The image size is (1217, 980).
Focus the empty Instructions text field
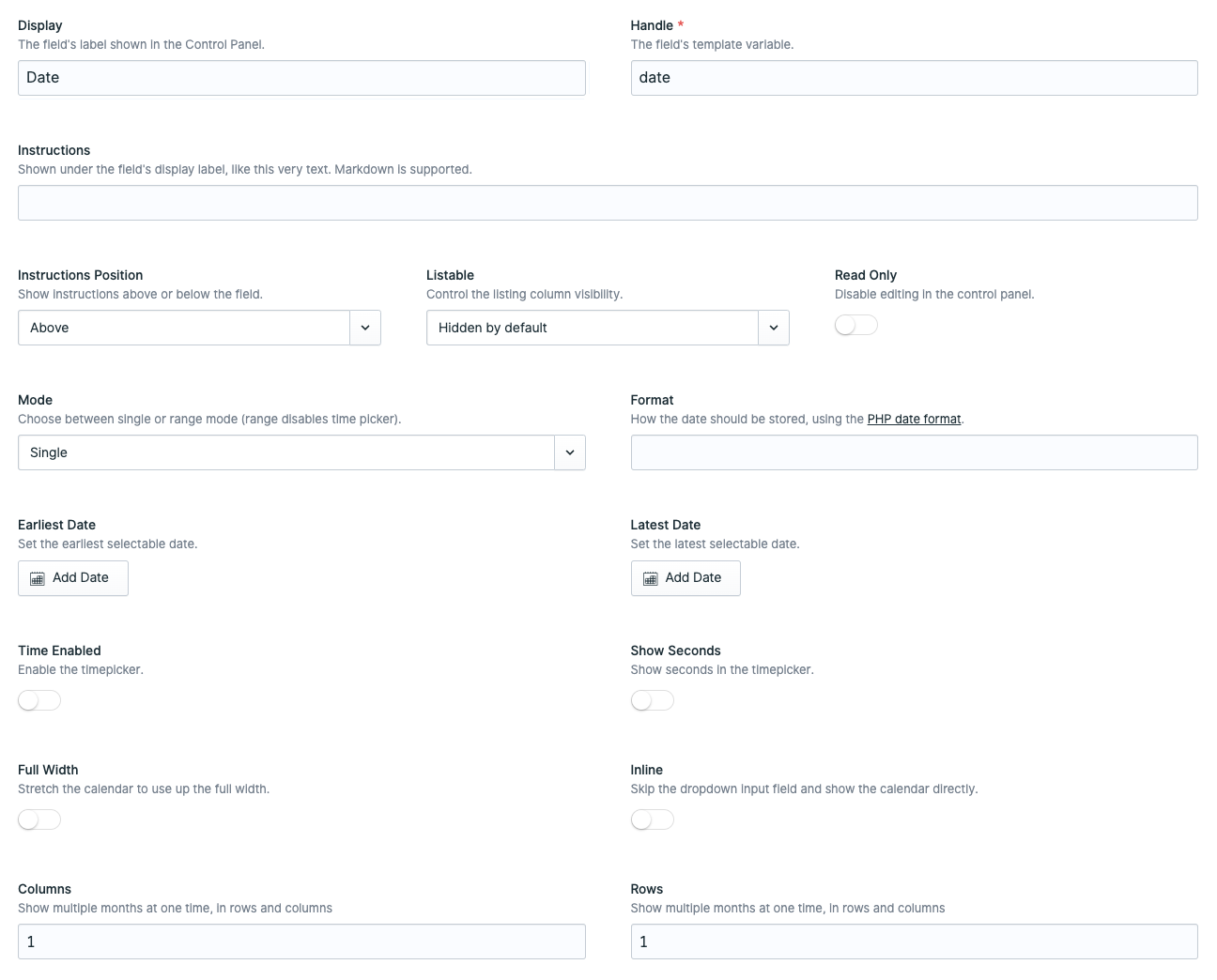608,203
